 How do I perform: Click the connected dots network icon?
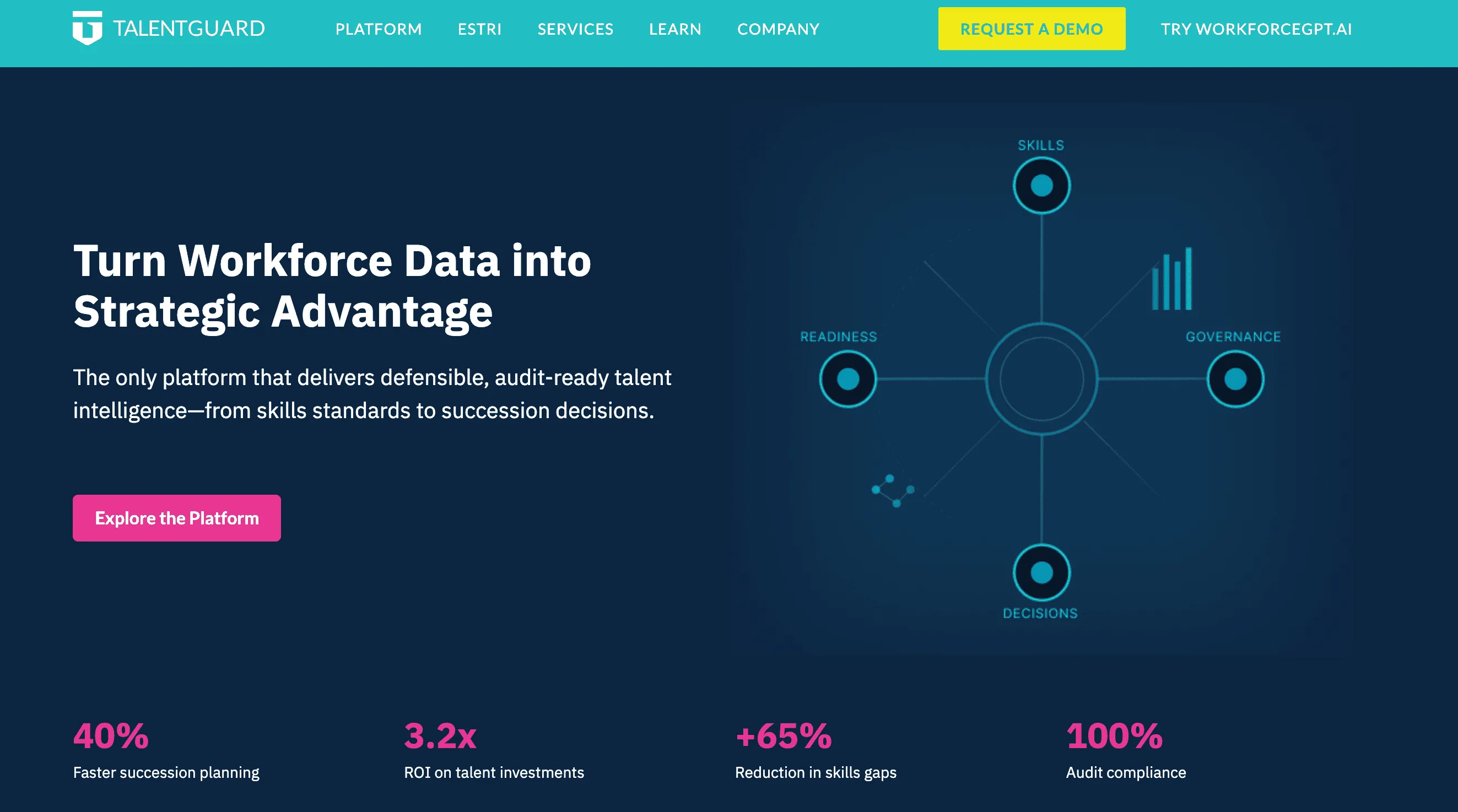click(893, 491)
